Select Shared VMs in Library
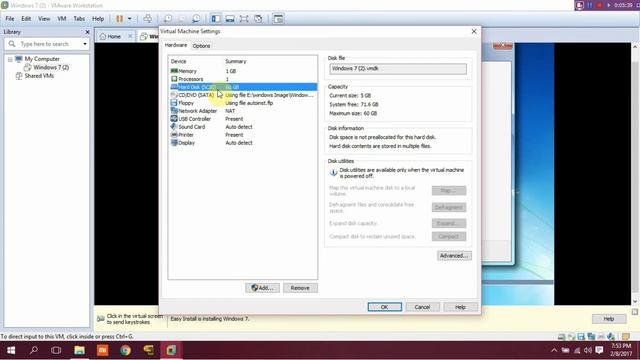640x360 pixels. click(39, 76)
